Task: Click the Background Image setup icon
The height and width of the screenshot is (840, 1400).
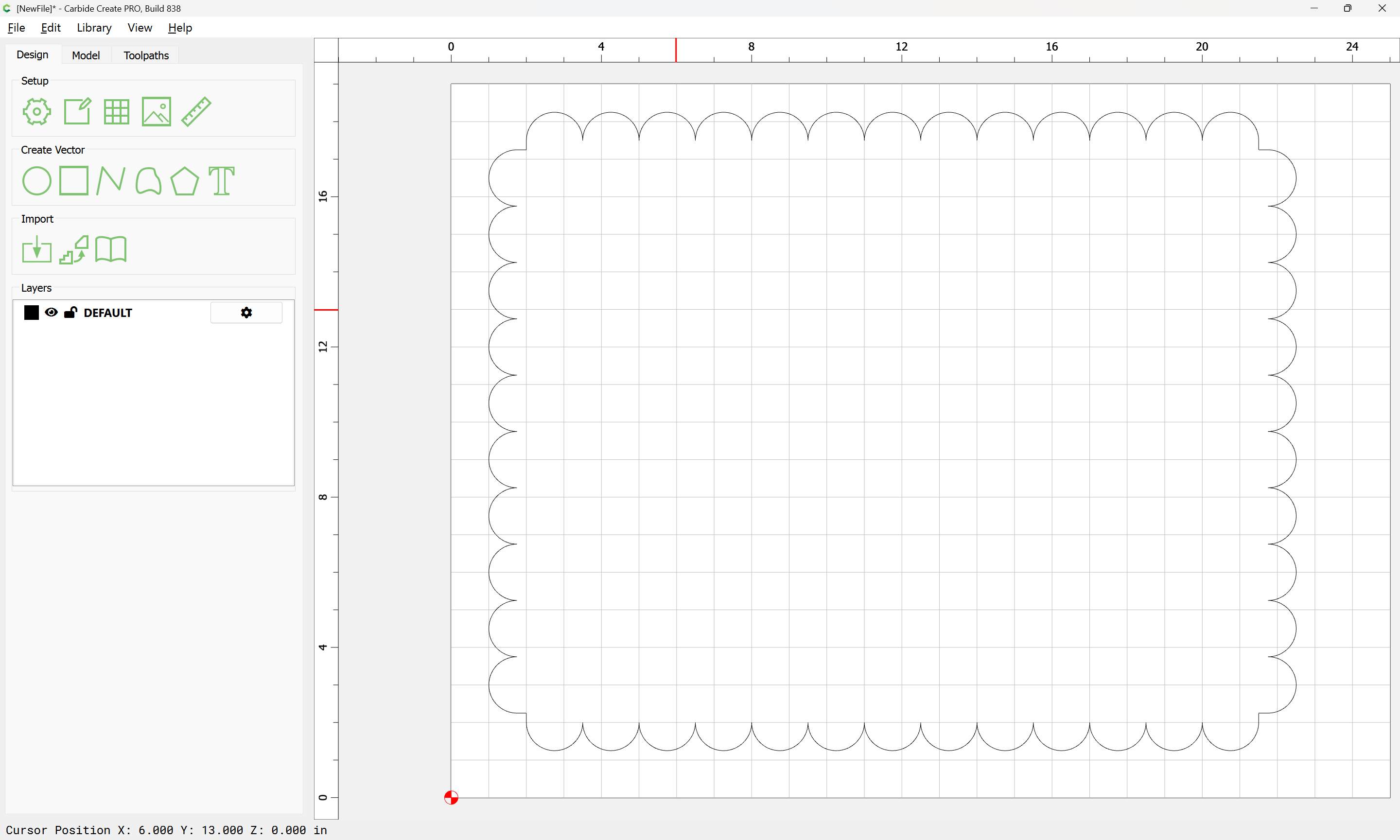Action: tap(156, 111)
